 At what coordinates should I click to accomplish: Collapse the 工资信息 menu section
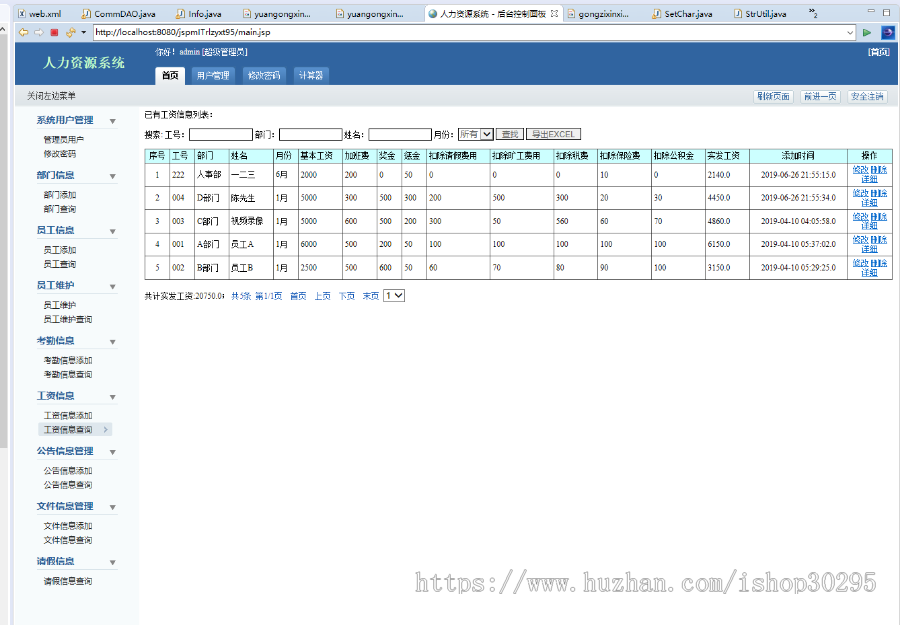point(112,397)
